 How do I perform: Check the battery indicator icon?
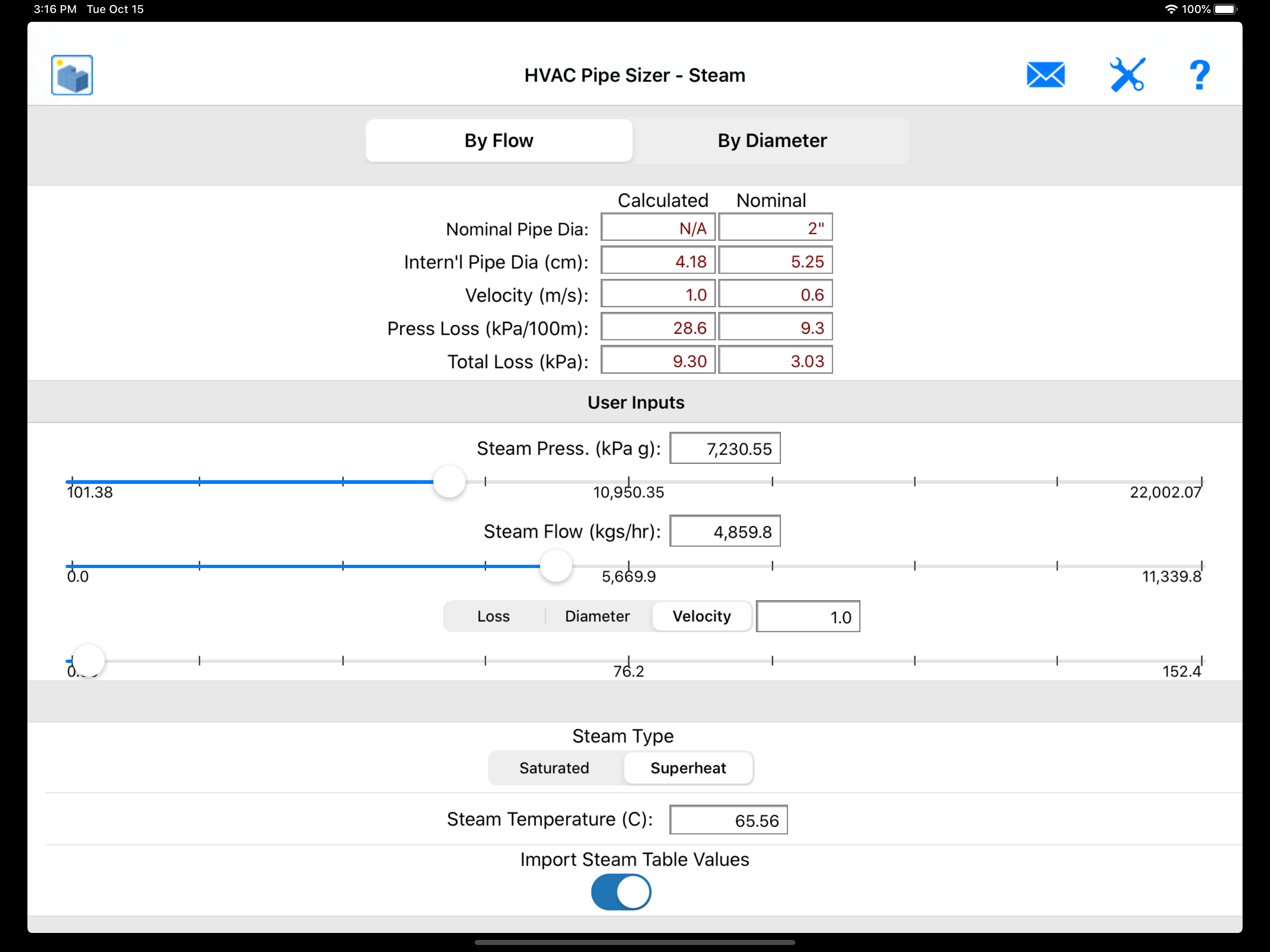point(1226,9)
